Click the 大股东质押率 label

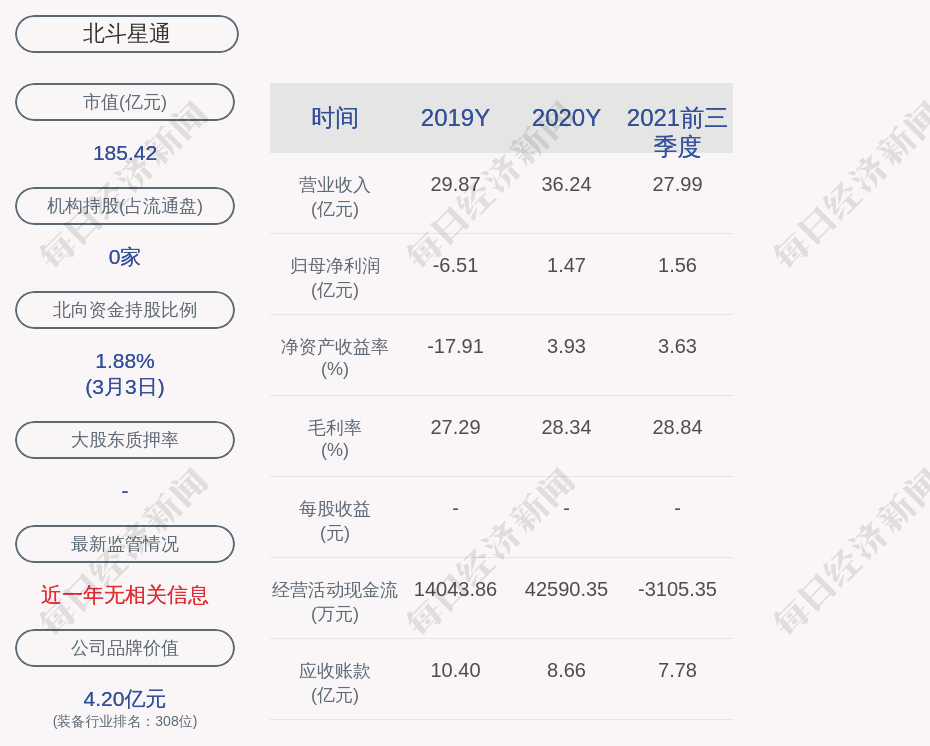pyautogui.click(x=125, y=440)
